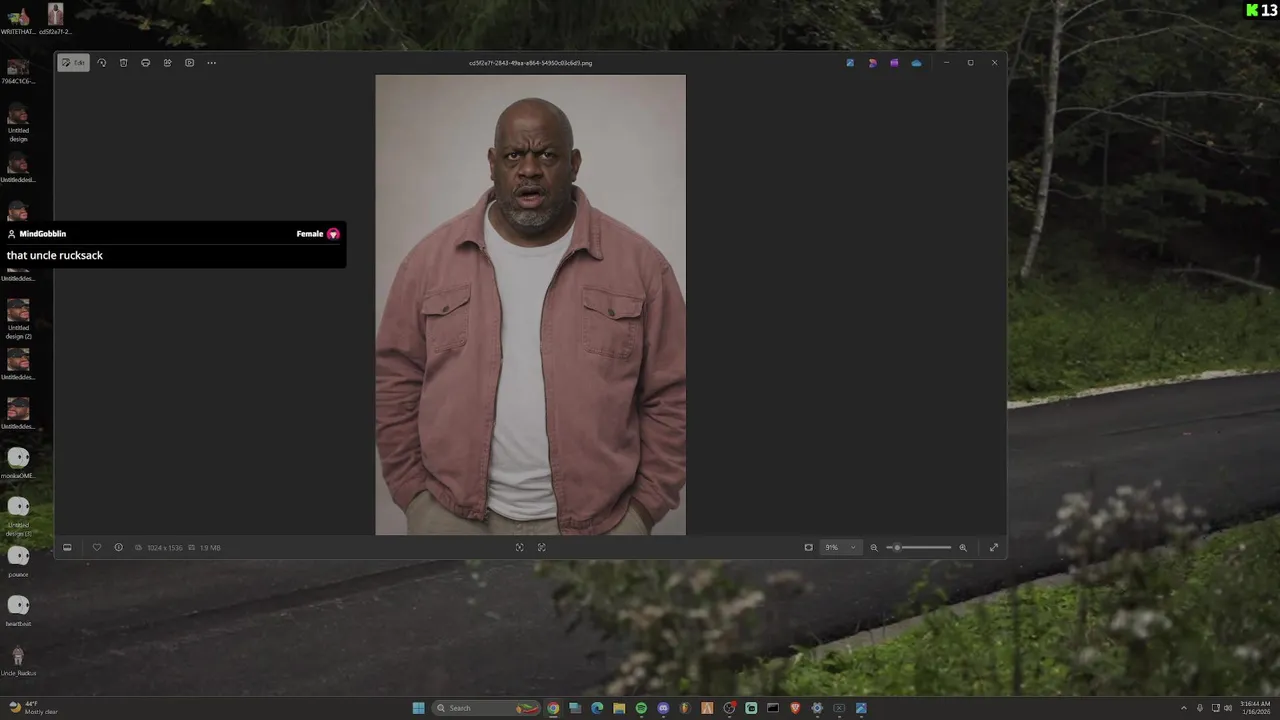Click the Edit image button in Photos
Viewport: 1280px width, 720px height.
73,63
